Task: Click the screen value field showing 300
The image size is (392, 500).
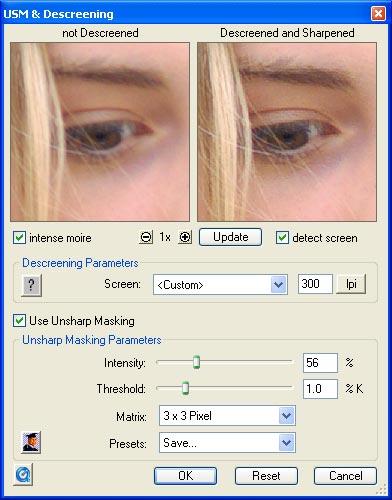Action: [315, 284]
